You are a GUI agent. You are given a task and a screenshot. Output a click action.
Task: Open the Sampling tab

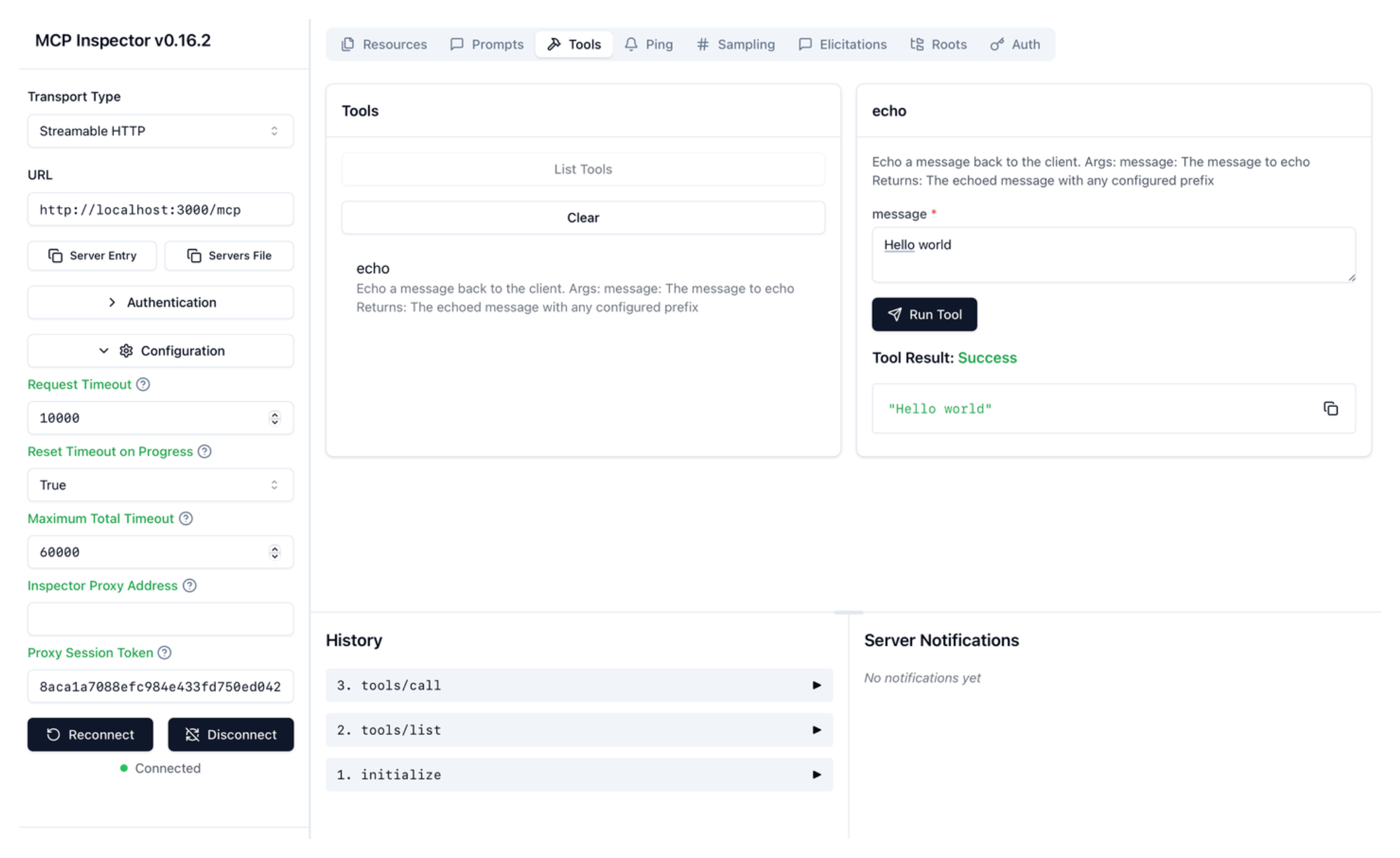(x=735, y=44)
